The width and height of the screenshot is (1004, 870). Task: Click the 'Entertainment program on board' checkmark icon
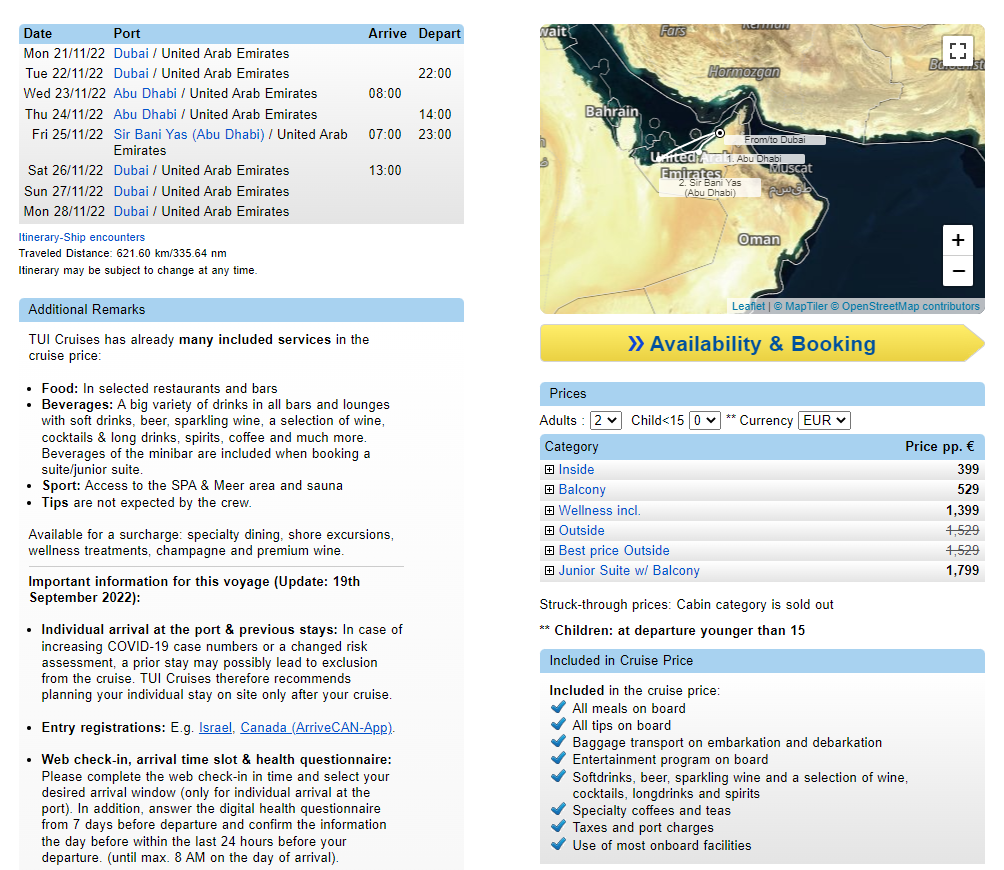(558, 759)
